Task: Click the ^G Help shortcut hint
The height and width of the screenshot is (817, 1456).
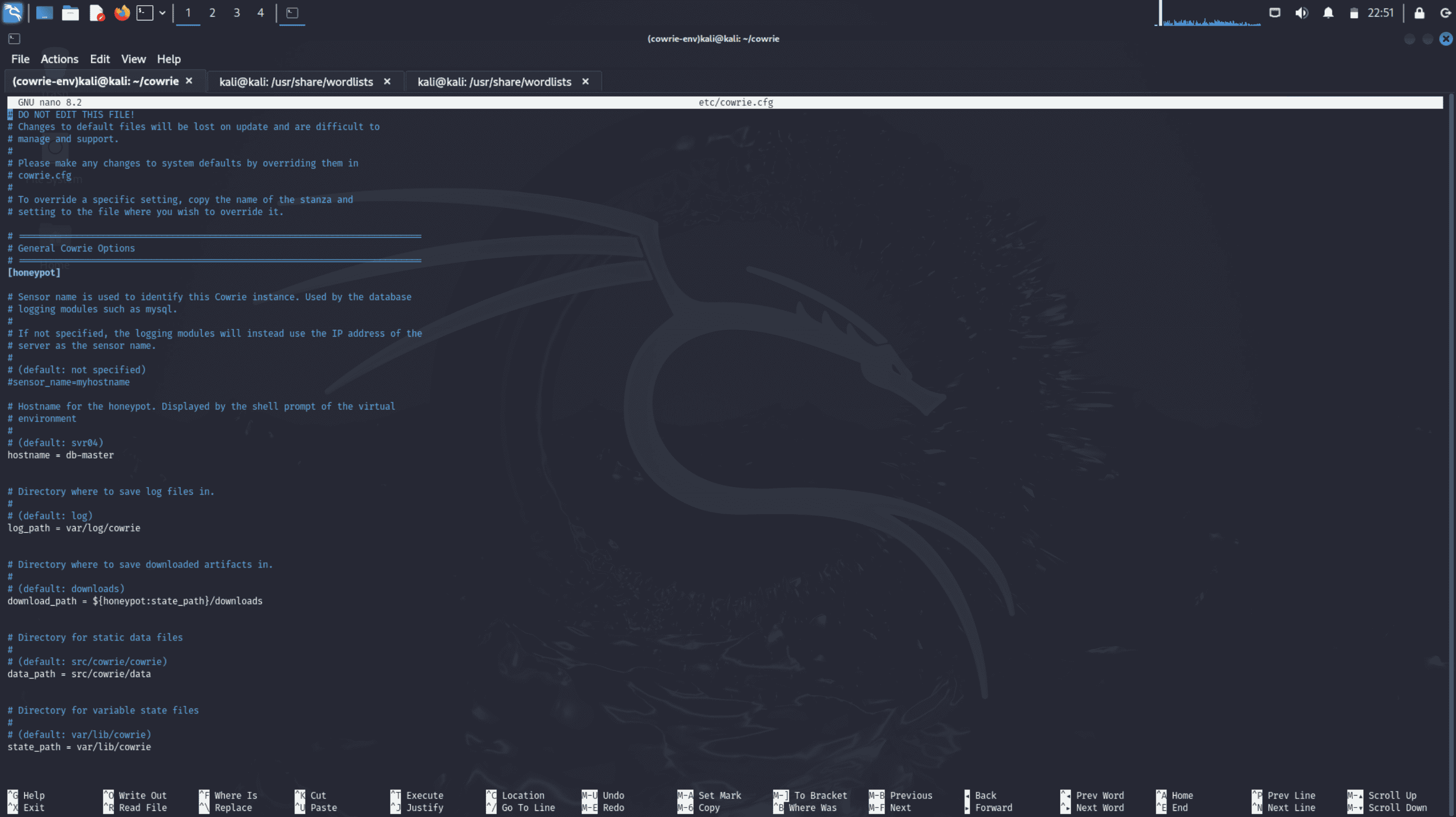Action: tap(26, 796)
